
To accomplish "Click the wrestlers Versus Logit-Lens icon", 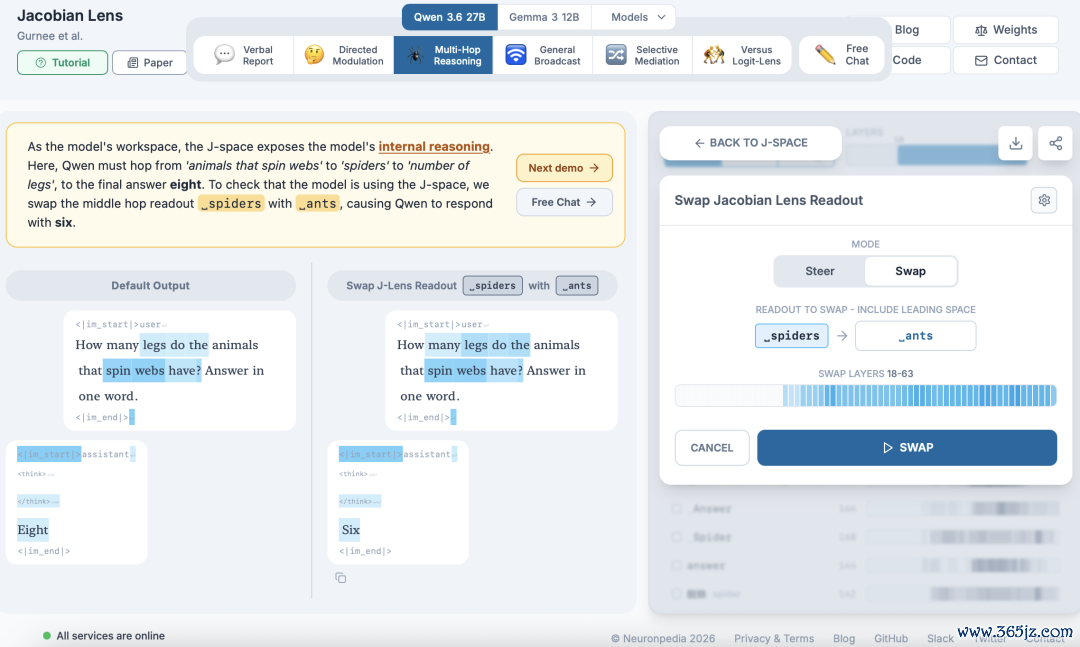I will tap(714, 54).
